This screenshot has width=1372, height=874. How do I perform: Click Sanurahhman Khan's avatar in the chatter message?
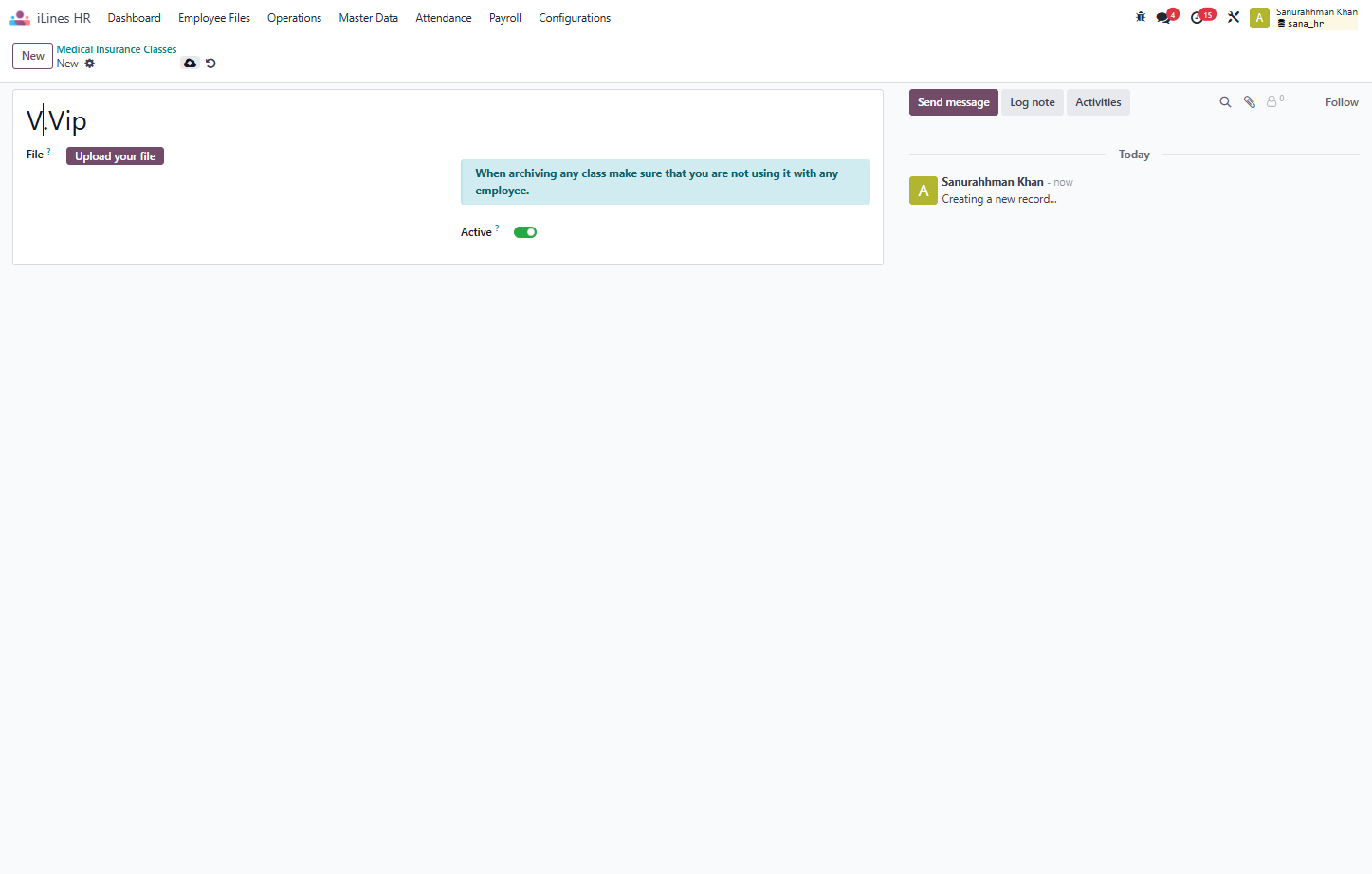pos(924,191)
